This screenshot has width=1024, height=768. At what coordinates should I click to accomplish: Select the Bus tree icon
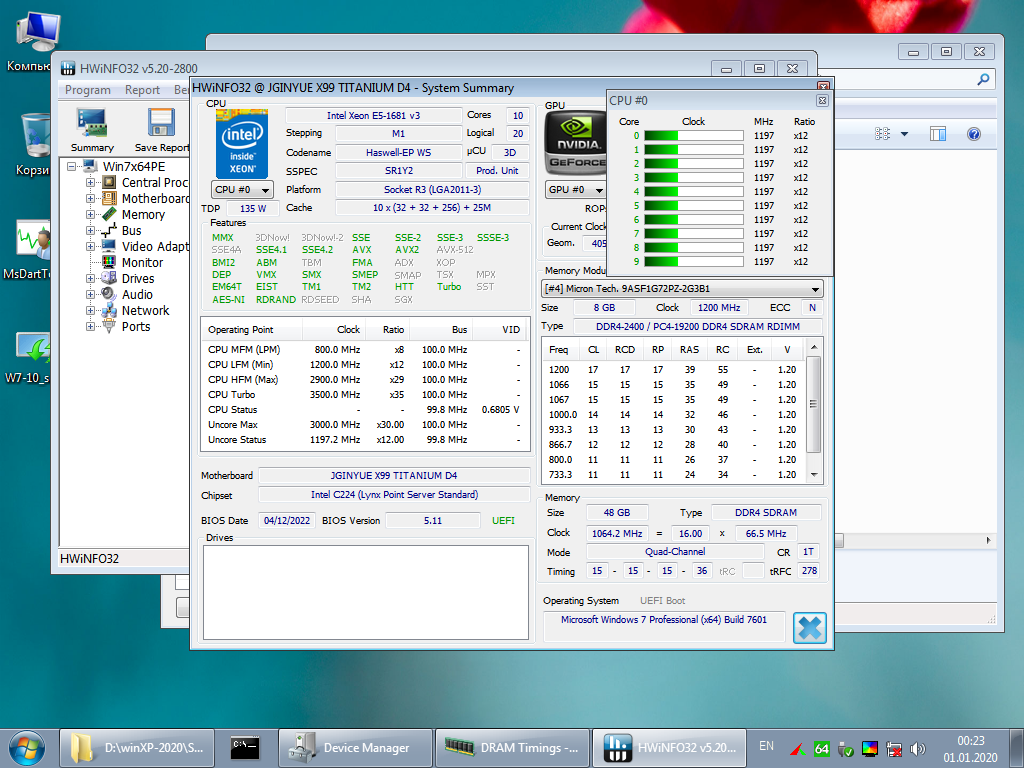tap(109, 231)
